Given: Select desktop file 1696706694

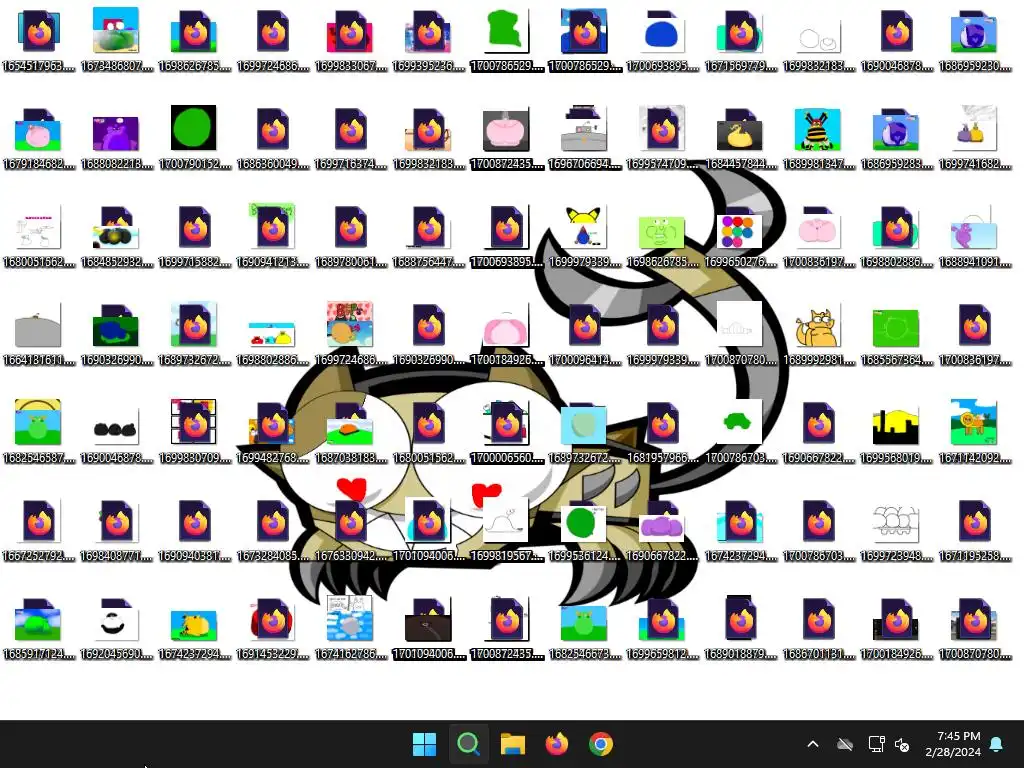Looking at the screenshot, I should click(x=584, y=137).
